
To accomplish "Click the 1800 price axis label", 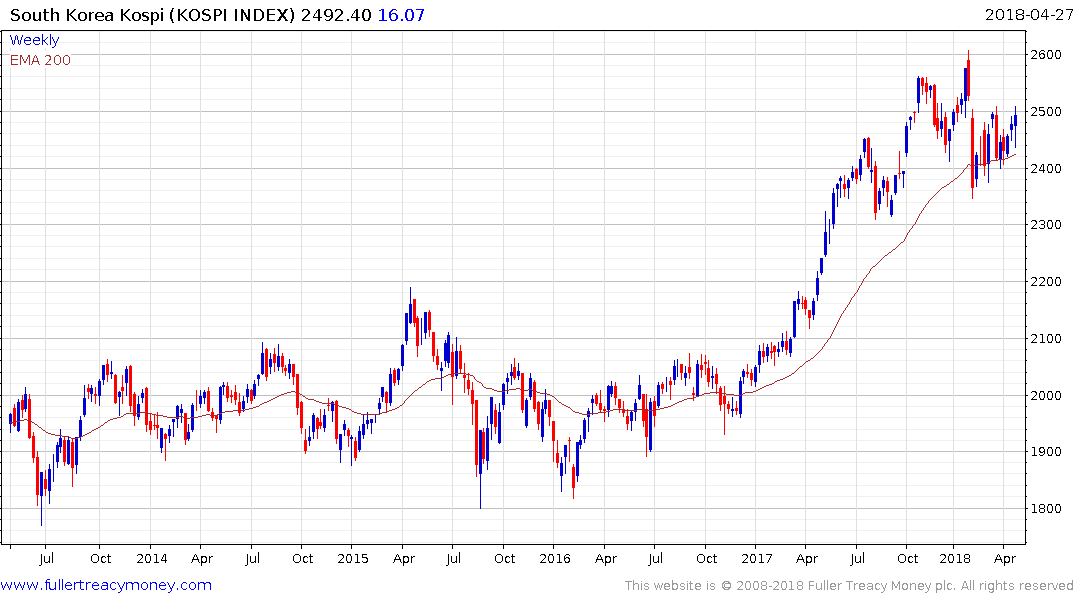I will 1046,509.
